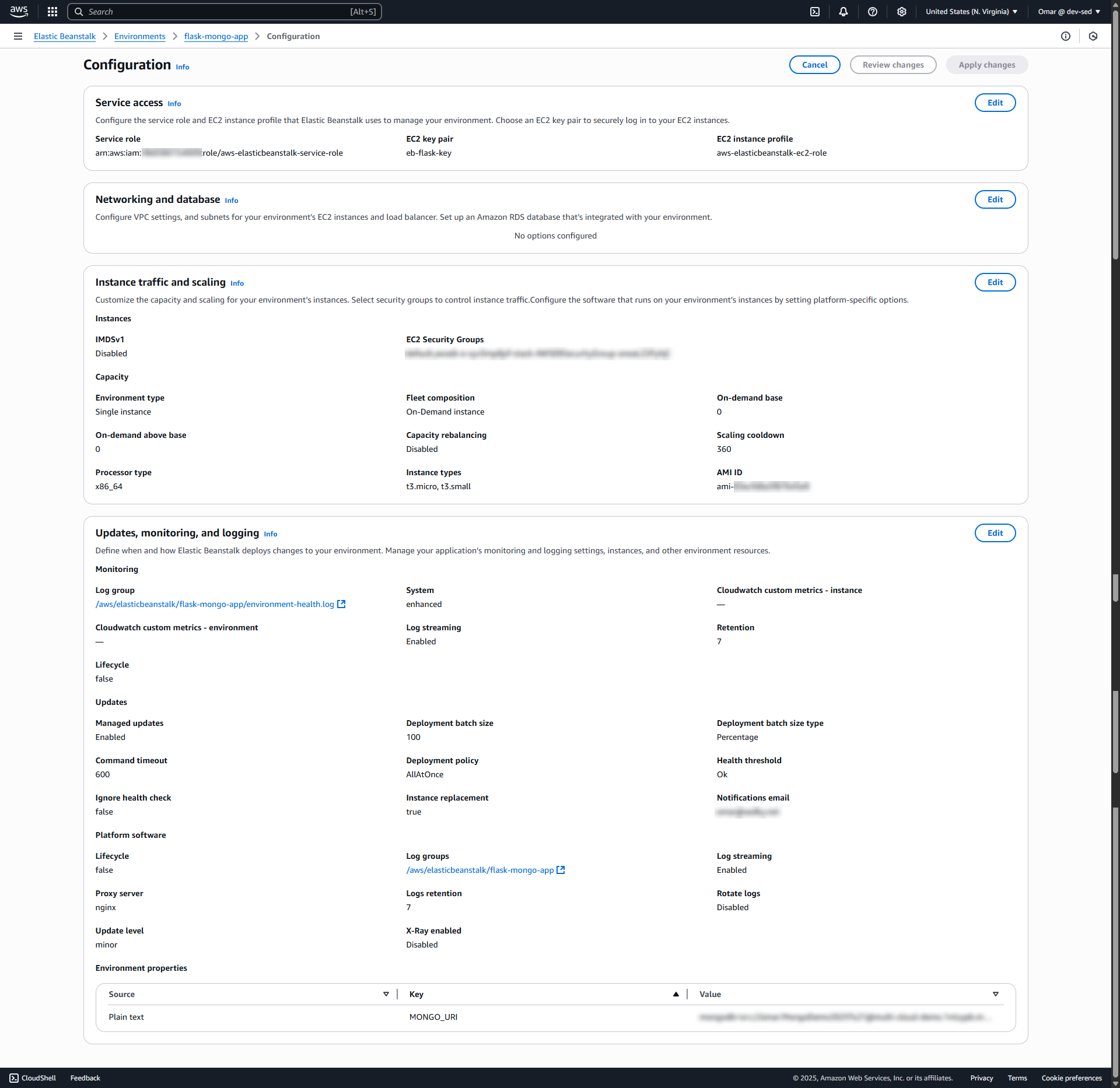Sort the Key column in Environment properties
This screenshot has width=1120, height=1088.
point(676,994)
